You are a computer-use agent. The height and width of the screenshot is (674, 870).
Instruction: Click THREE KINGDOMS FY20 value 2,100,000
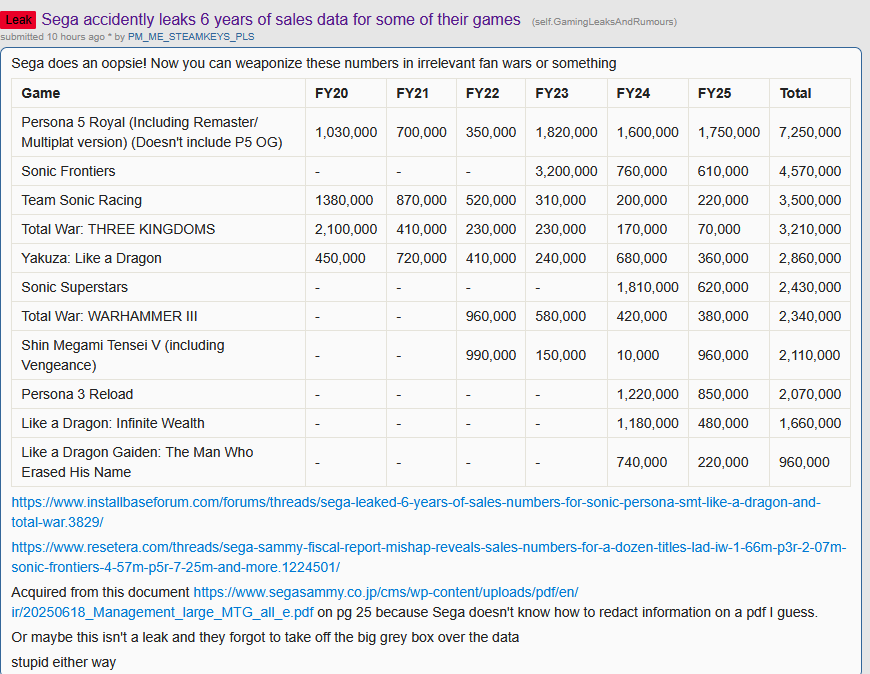coord(346,229)
